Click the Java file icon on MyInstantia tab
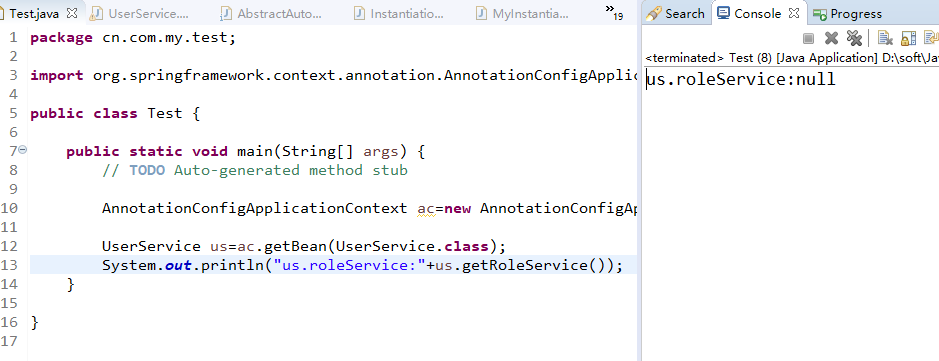The height and width of the screenshot is (361, 939). coord(481,13)
